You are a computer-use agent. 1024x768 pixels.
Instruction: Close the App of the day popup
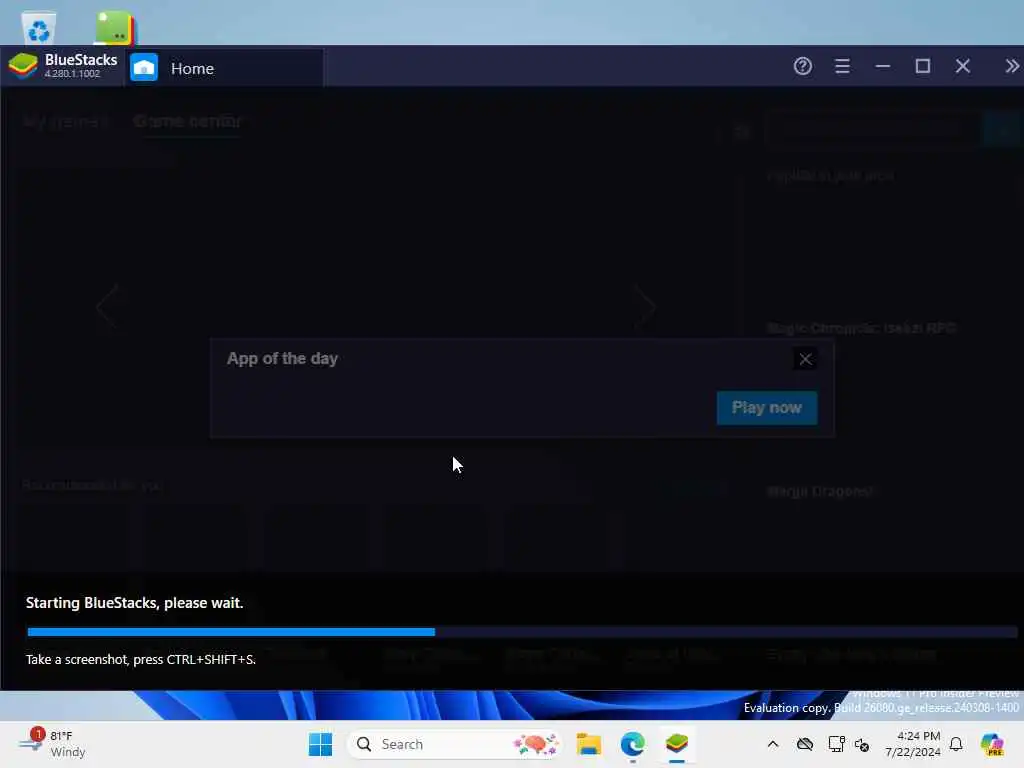[x=805, y=359]
